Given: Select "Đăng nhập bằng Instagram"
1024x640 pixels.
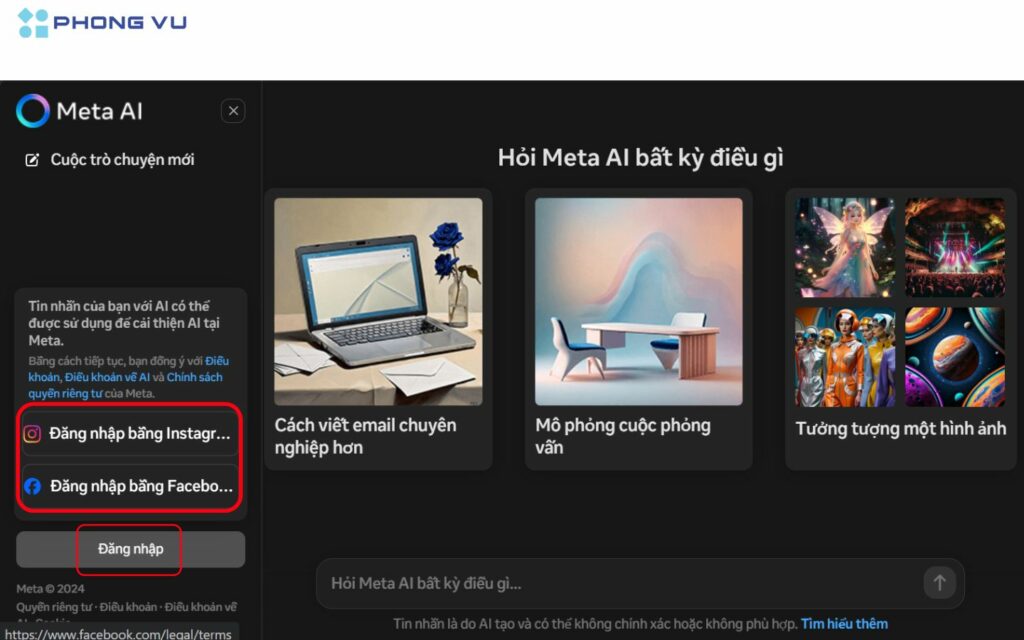Looking at the screenshot, I should 128,433.
